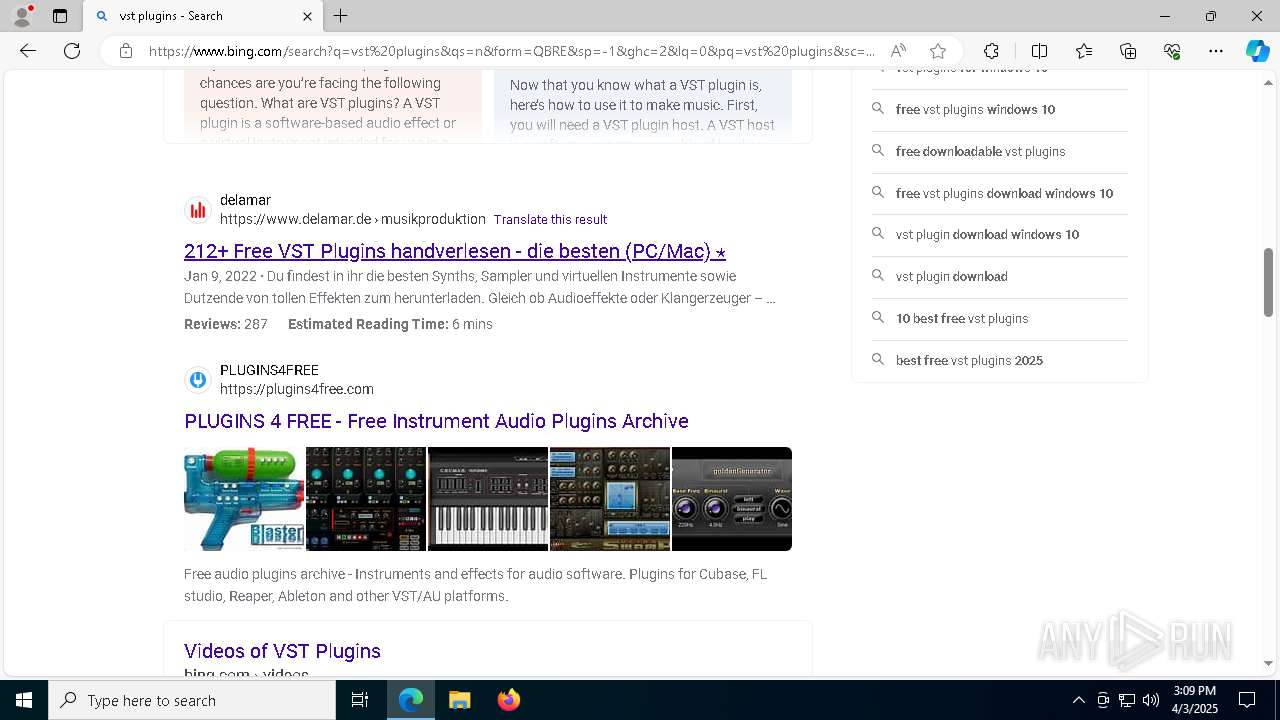1280x720 pixels.
Task: Open Videos of VST Plugins heading
Action: coord(282,651)
